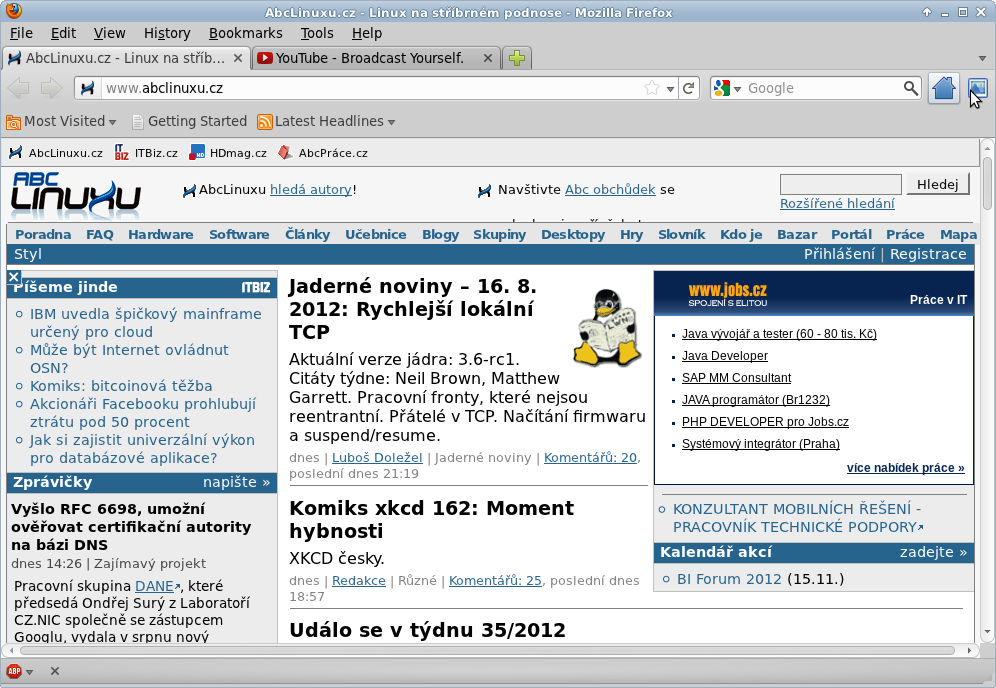
Task: Click the picture icon right of Home
Action: pyautogui.click(x=978, y=88)
